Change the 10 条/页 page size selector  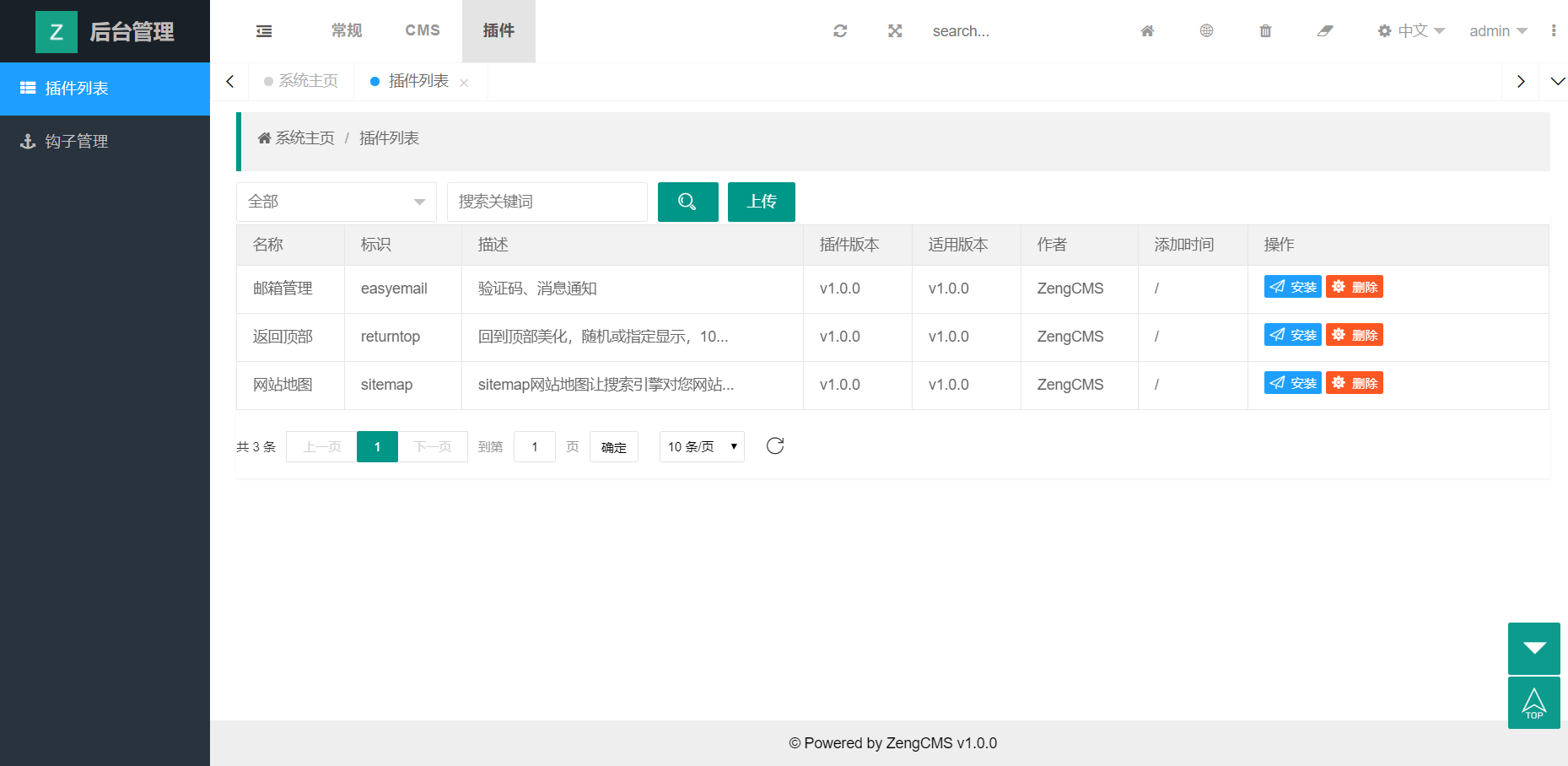click(x=702, y=446)
